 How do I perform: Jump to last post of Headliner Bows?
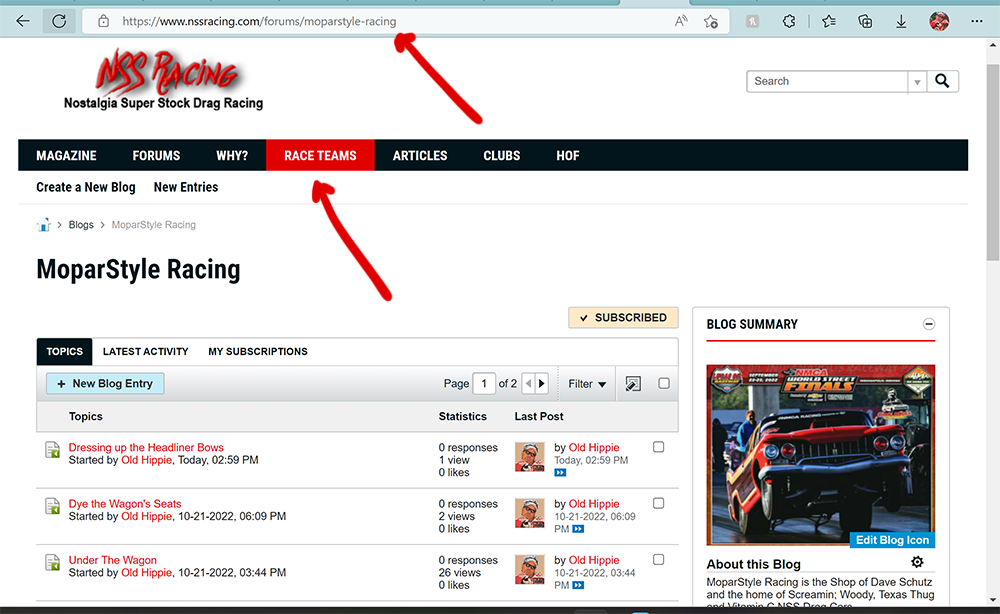[560, 472]
